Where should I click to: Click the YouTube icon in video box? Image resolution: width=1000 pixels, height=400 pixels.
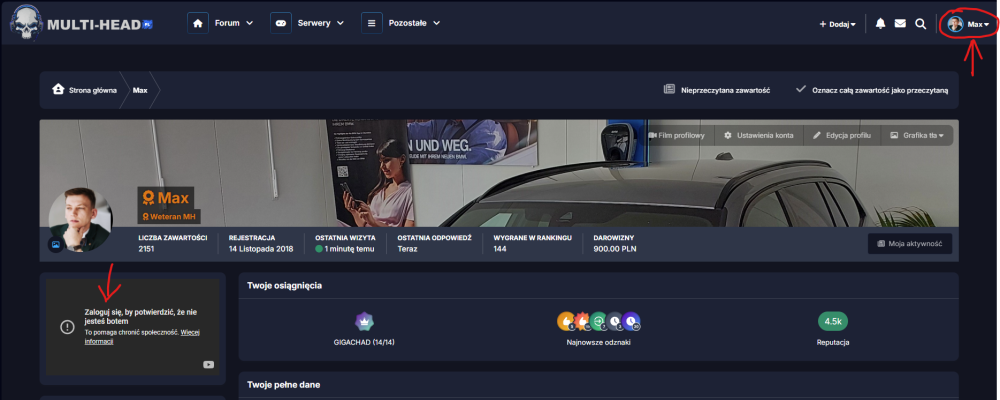point(207,365)
